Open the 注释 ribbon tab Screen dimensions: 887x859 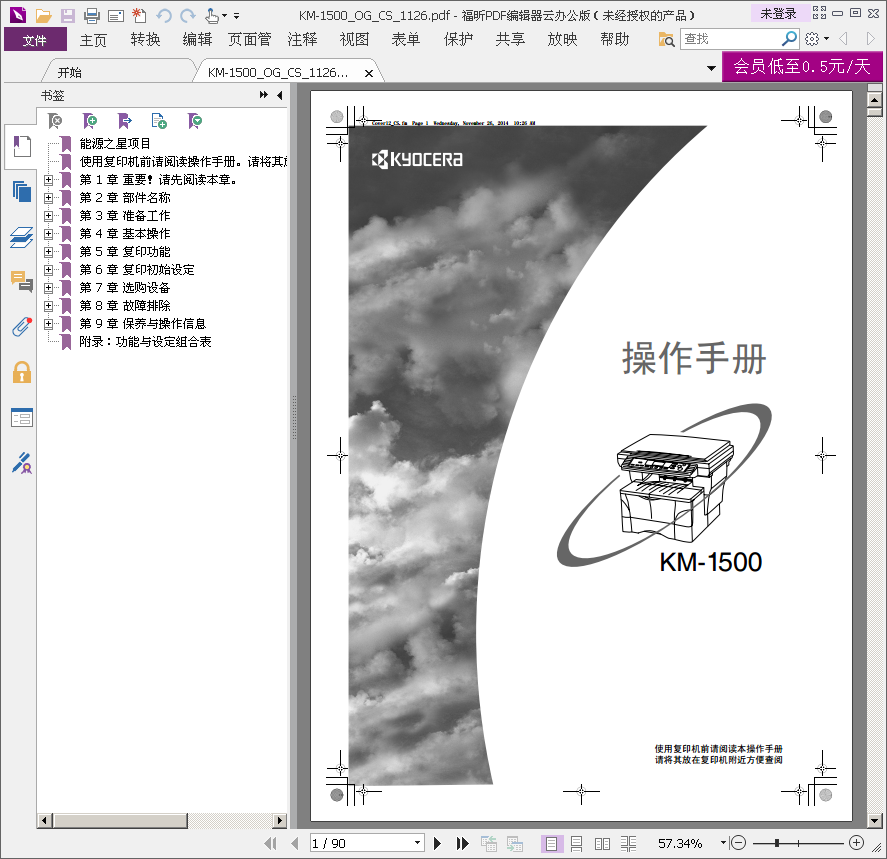pos(302,40)
